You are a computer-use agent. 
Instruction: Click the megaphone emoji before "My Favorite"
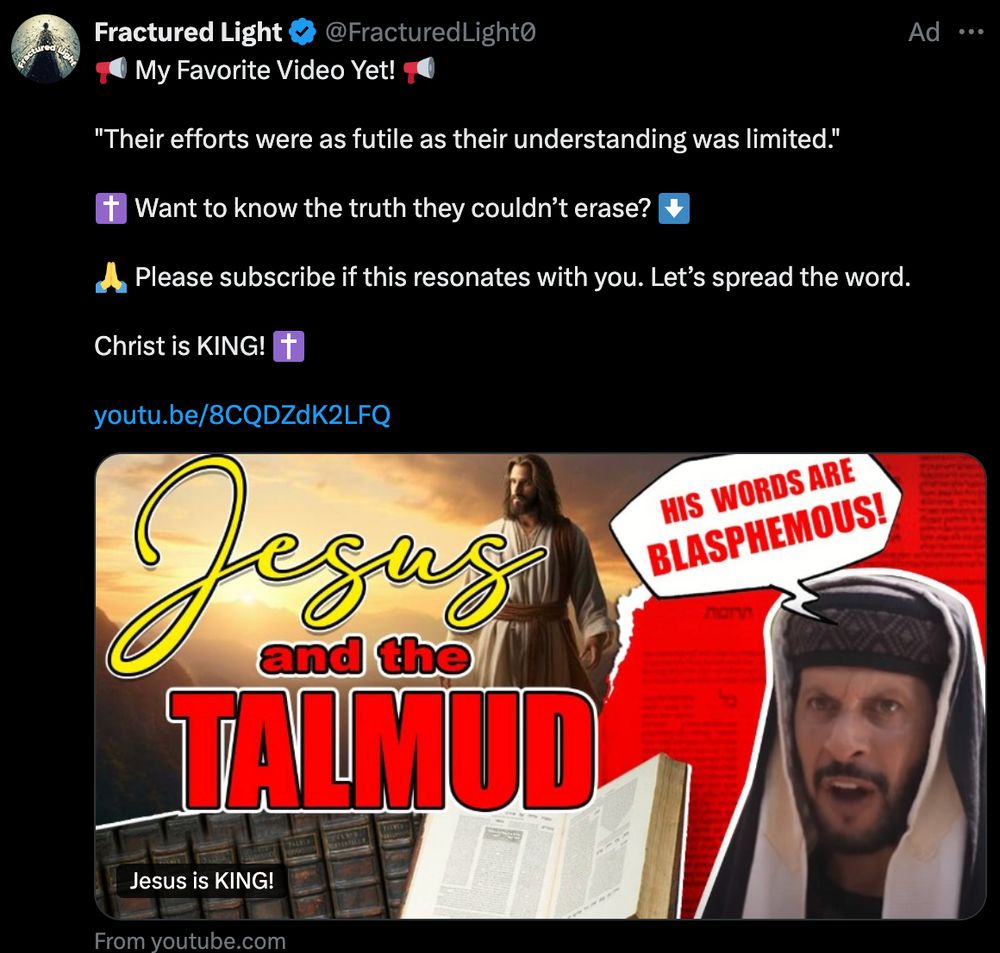coord(111,70)
